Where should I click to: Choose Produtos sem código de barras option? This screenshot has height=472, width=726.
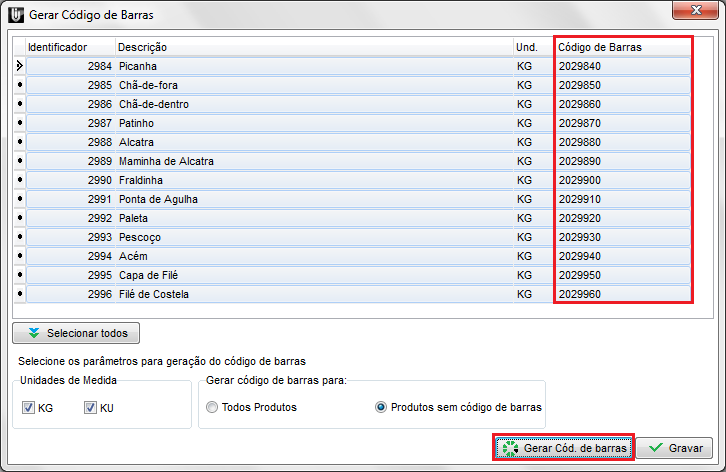381,407
